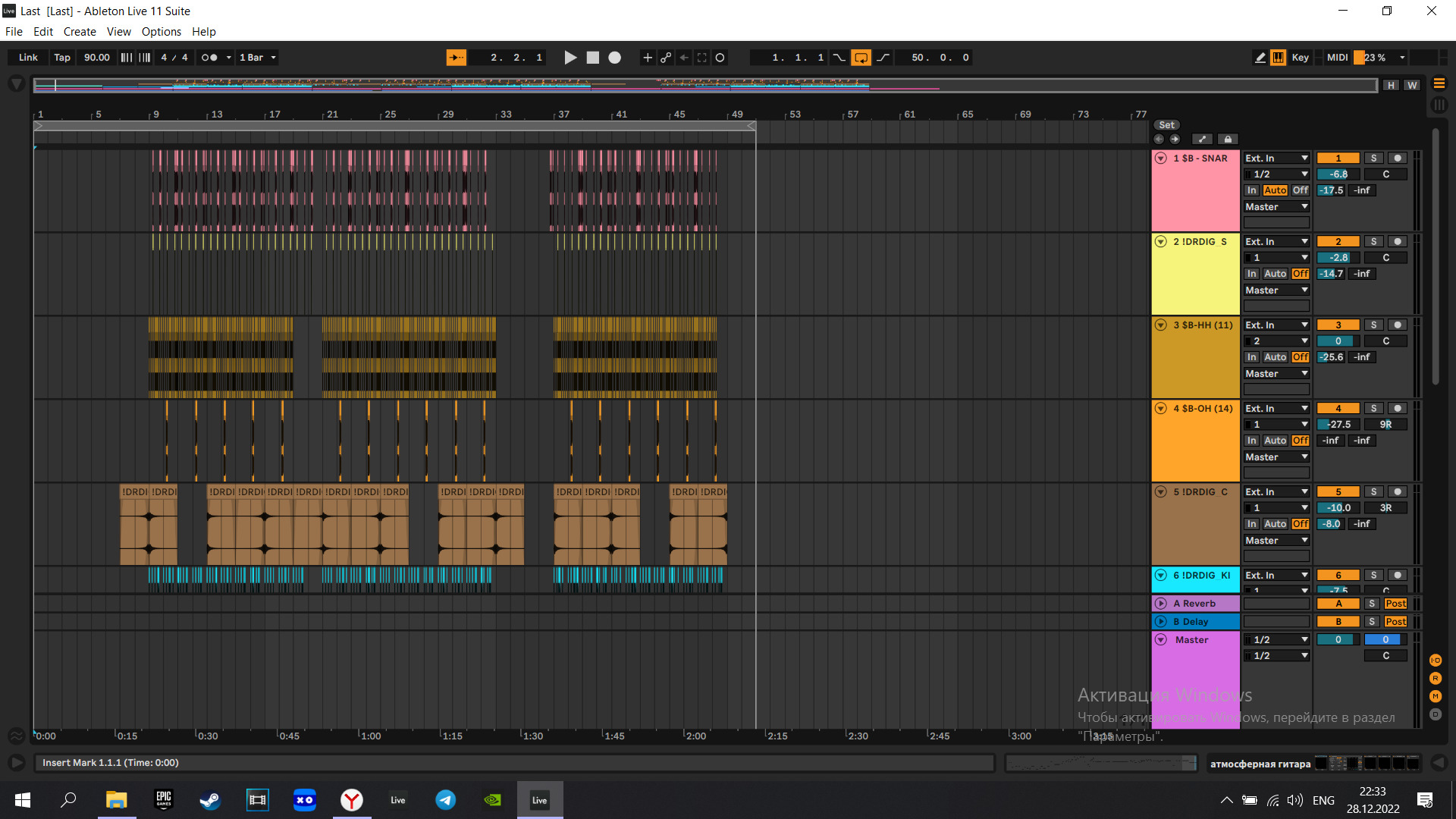This screenshot has height=819, width=1456.
Task: Enable MIDI Arrangement Overdub plus button
Action: pos(648,58)
